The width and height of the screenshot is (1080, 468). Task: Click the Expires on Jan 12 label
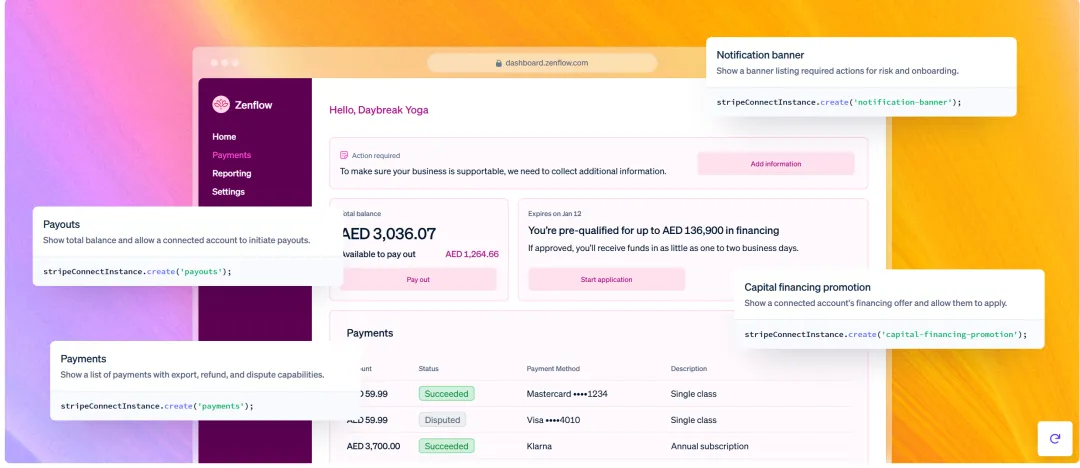554,214
